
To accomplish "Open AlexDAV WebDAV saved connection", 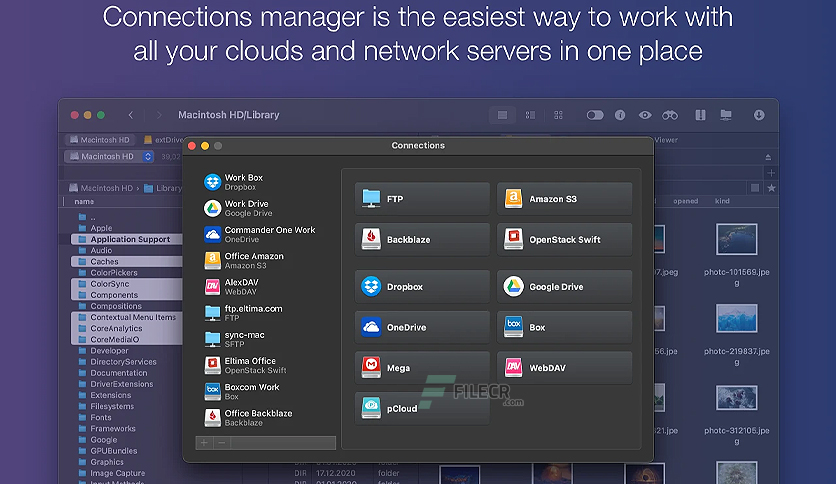I will click(265, 286).
